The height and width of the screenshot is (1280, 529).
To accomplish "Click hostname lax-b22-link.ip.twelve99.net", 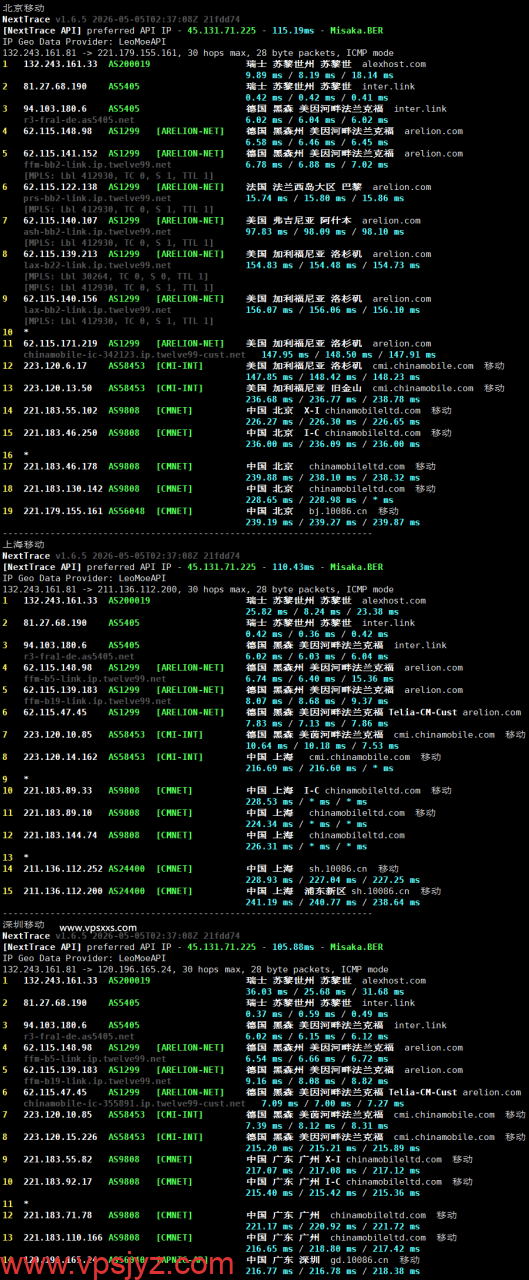I will 97,265.
